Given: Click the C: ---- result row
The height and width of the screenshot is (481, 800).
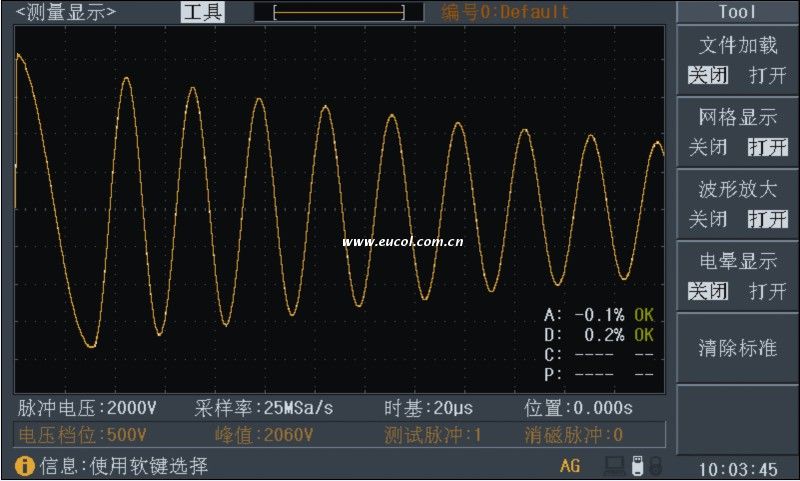Looking at the screenshot, I should tap(599, 355).
